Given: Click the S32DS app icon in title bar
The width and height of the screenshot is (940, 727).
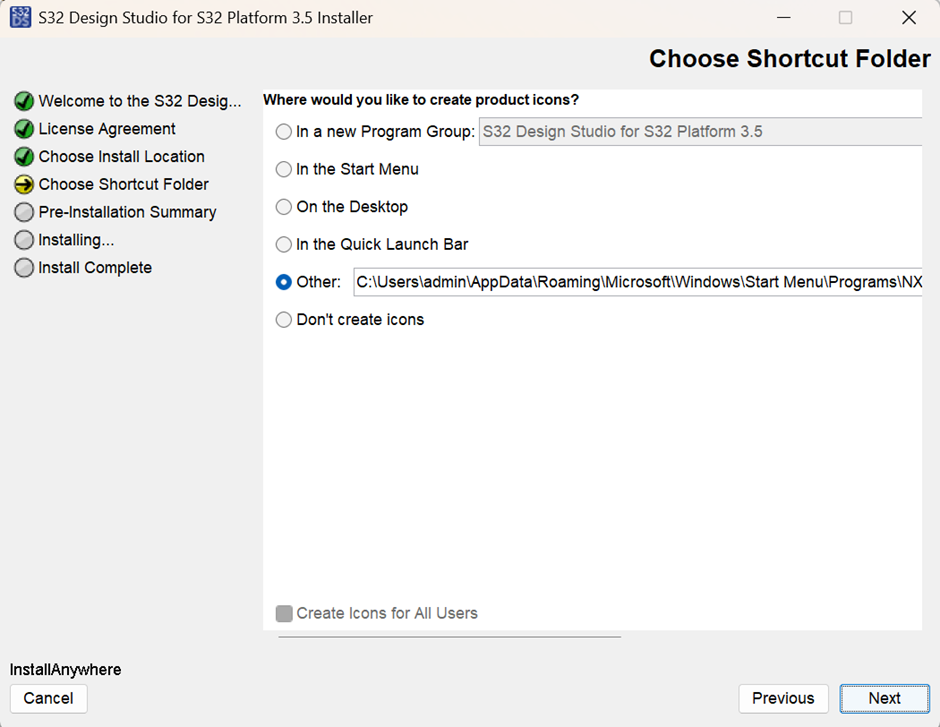Looking at the screenshot, I should [20, 17].
